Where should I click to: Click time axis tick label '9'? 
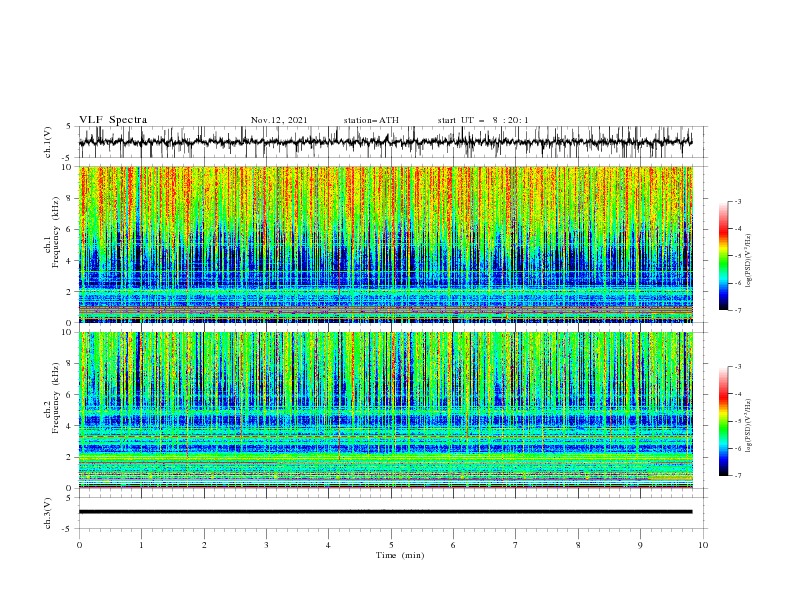pyautogui.click(x=640, y=545)
